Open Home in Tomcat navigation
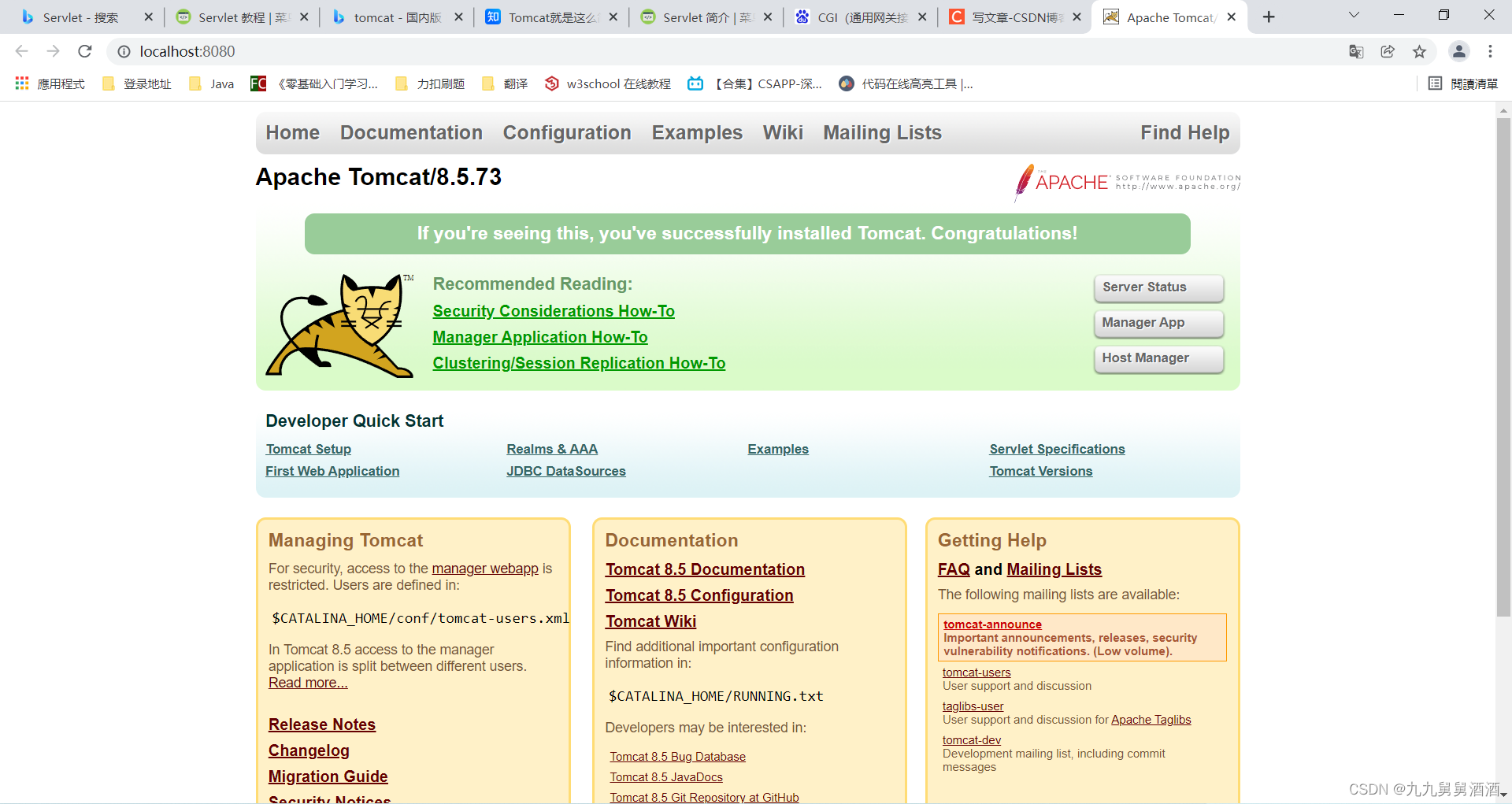 click(x=293, y=132)
